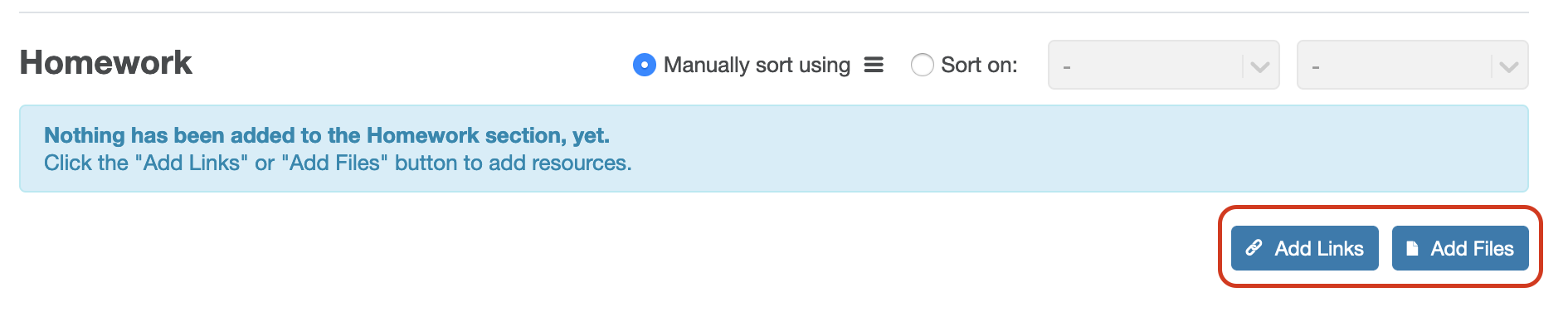Click the Add Files button label

[x=1472, y=248]
